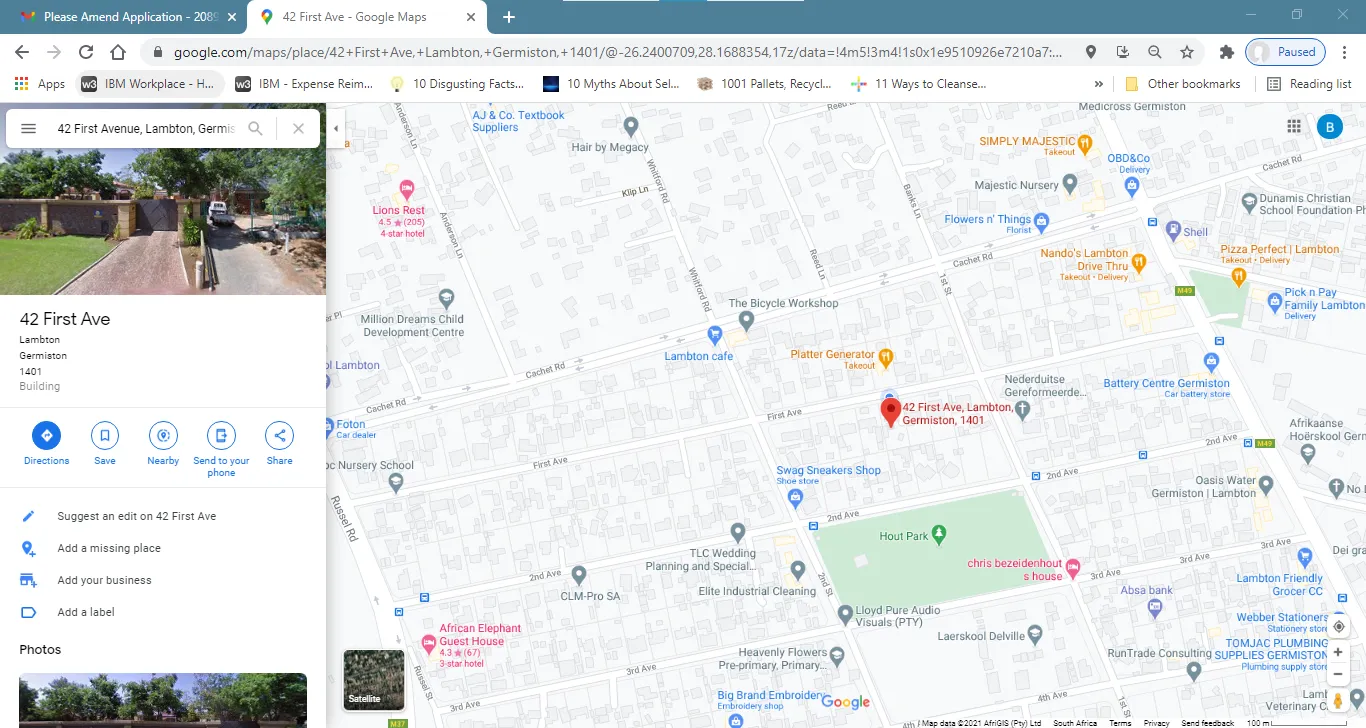
Task: Get directions to 42 First Ave
Action: (x=46, y=436)
